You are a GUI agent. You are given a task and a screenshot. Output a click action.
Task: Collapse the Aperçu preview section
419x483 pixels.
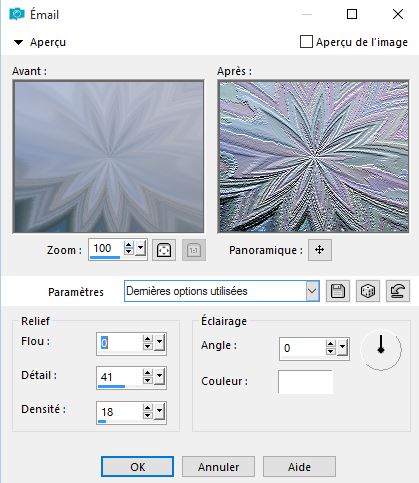(x=18, y=42)
